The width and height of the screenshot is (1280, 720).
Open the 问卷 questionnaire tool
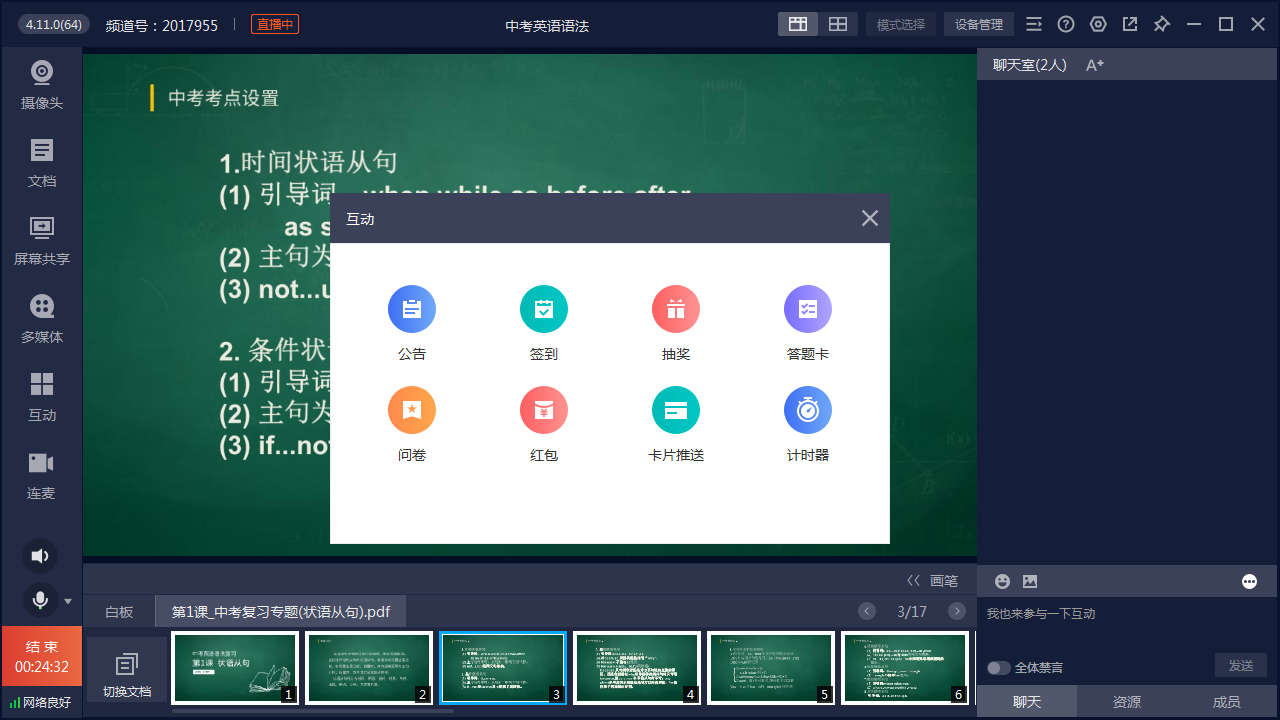point(411,411)
